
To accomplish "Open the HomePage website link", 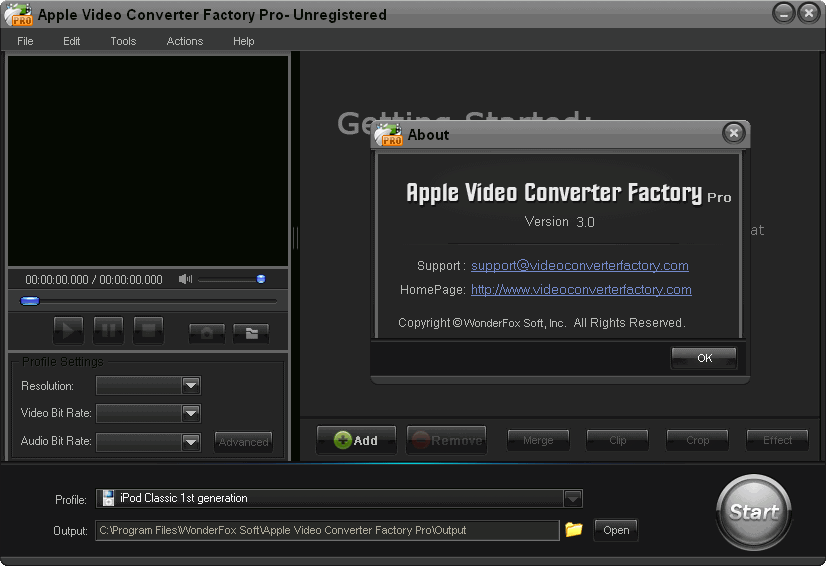I will (x=581, y=289).
